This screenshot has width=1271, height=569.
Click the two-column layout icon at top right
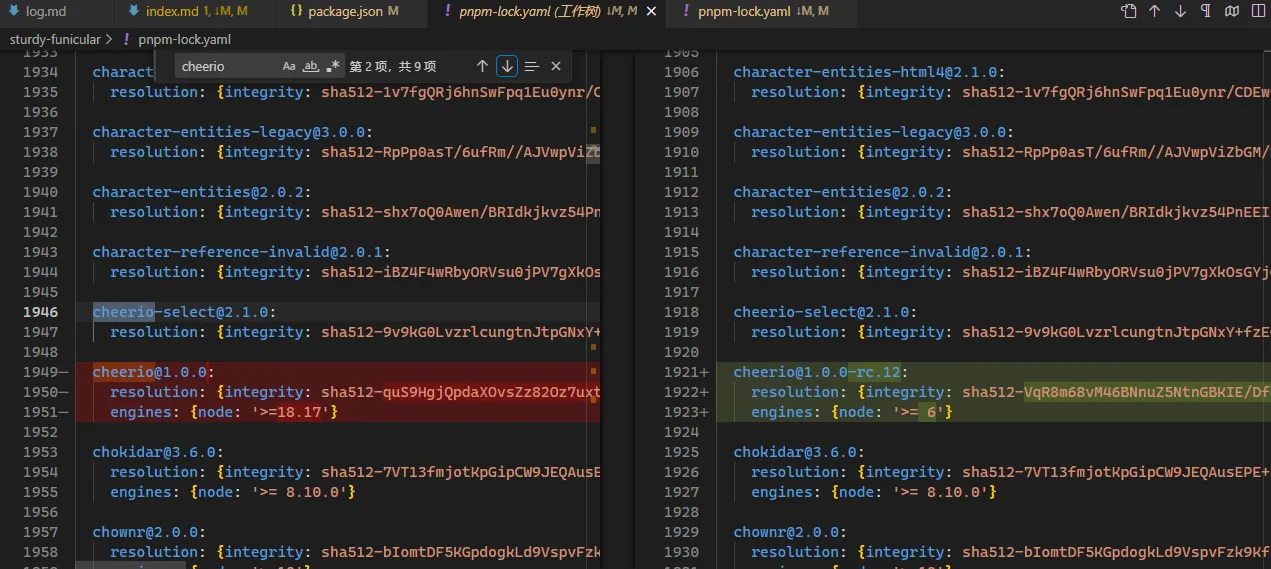point(1258,12)
